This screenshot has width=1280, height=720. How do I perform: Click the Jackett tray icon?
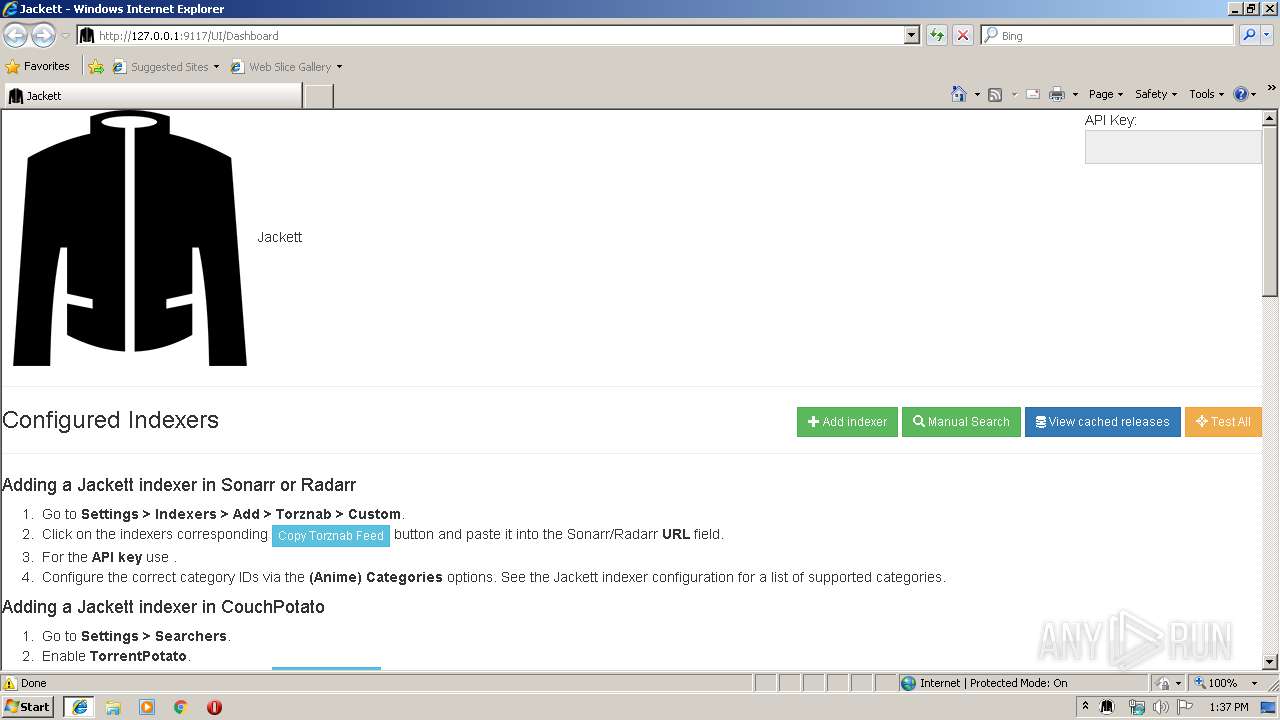tap(1107, 707)
